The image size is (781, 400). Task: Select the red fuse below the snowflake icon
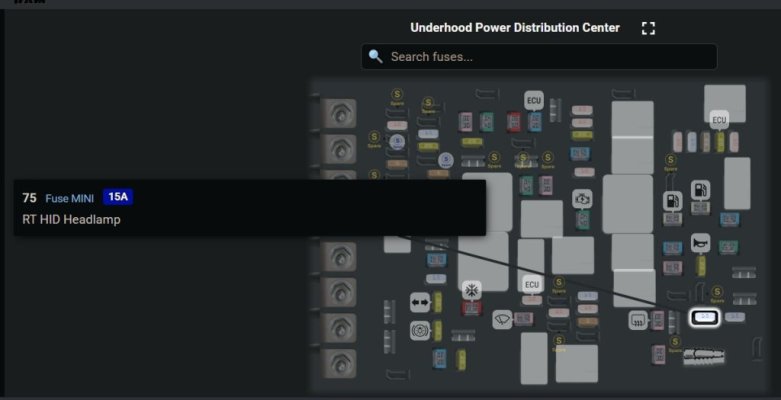[471, 308]
